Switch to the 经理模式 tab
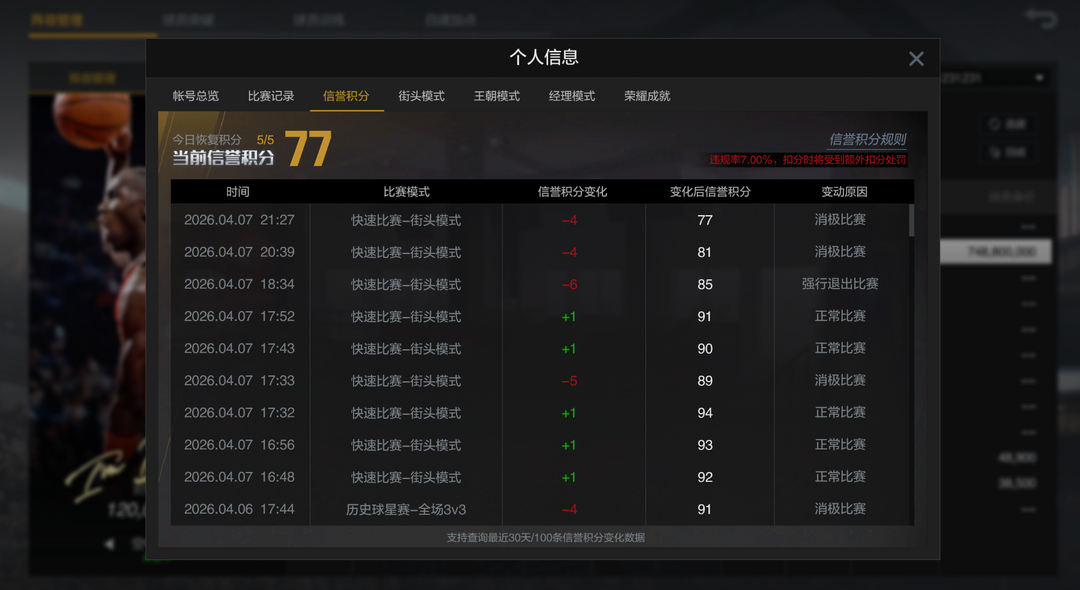Viewport: 1080px width, 590px height. (x=572, y=96)
